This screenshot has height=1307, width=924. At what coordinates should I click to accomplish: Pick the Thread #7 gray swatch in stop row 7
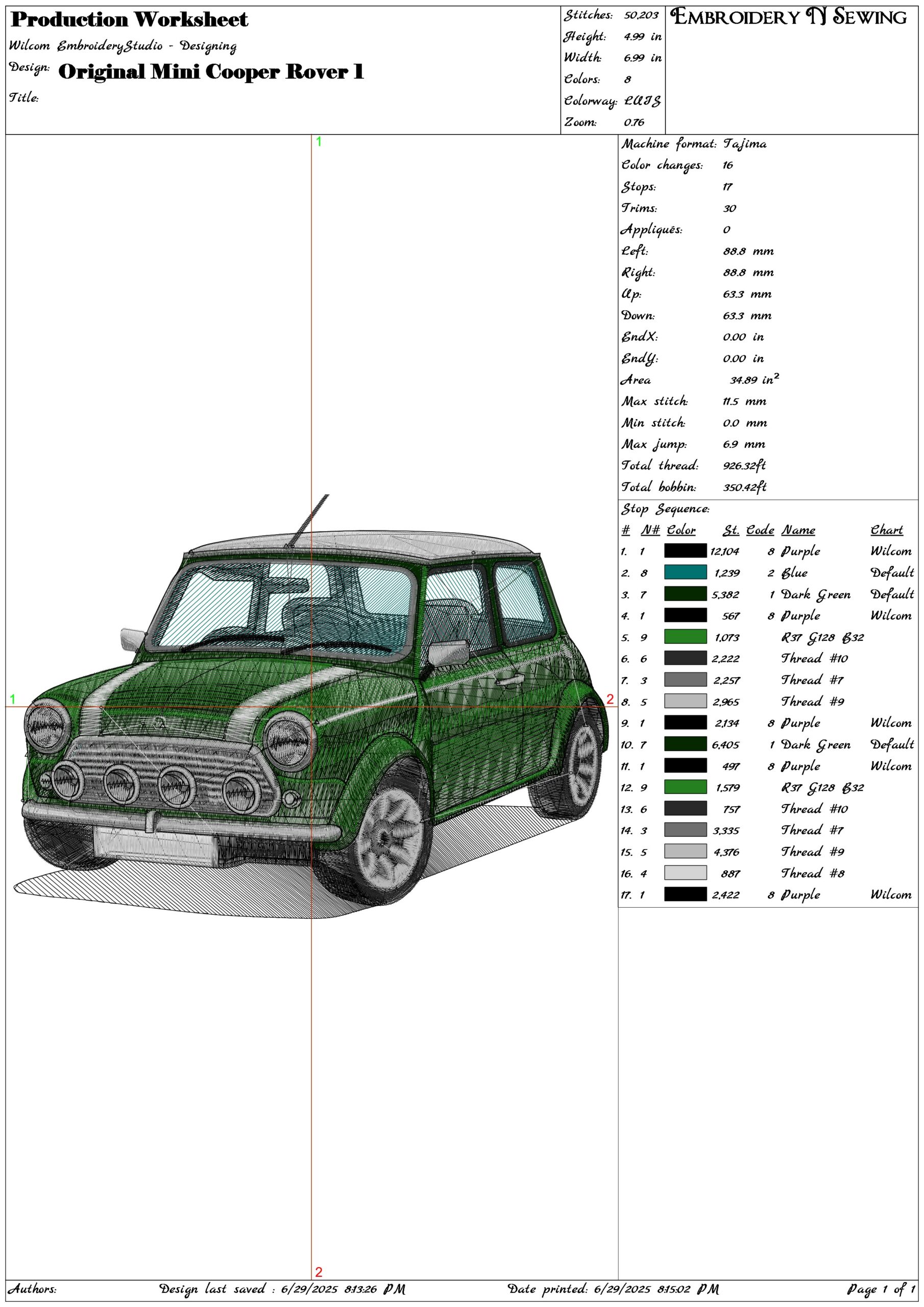pyautogui.click(x=686, y=680)
